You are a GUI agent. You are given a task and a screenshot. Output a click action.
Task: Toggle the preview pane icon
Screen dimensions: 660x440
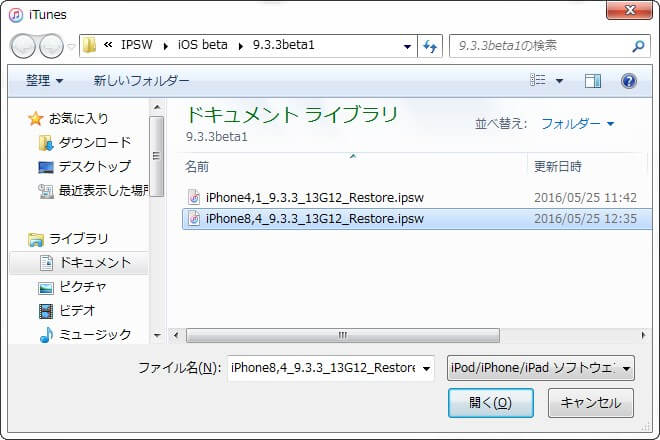point(593,80)
